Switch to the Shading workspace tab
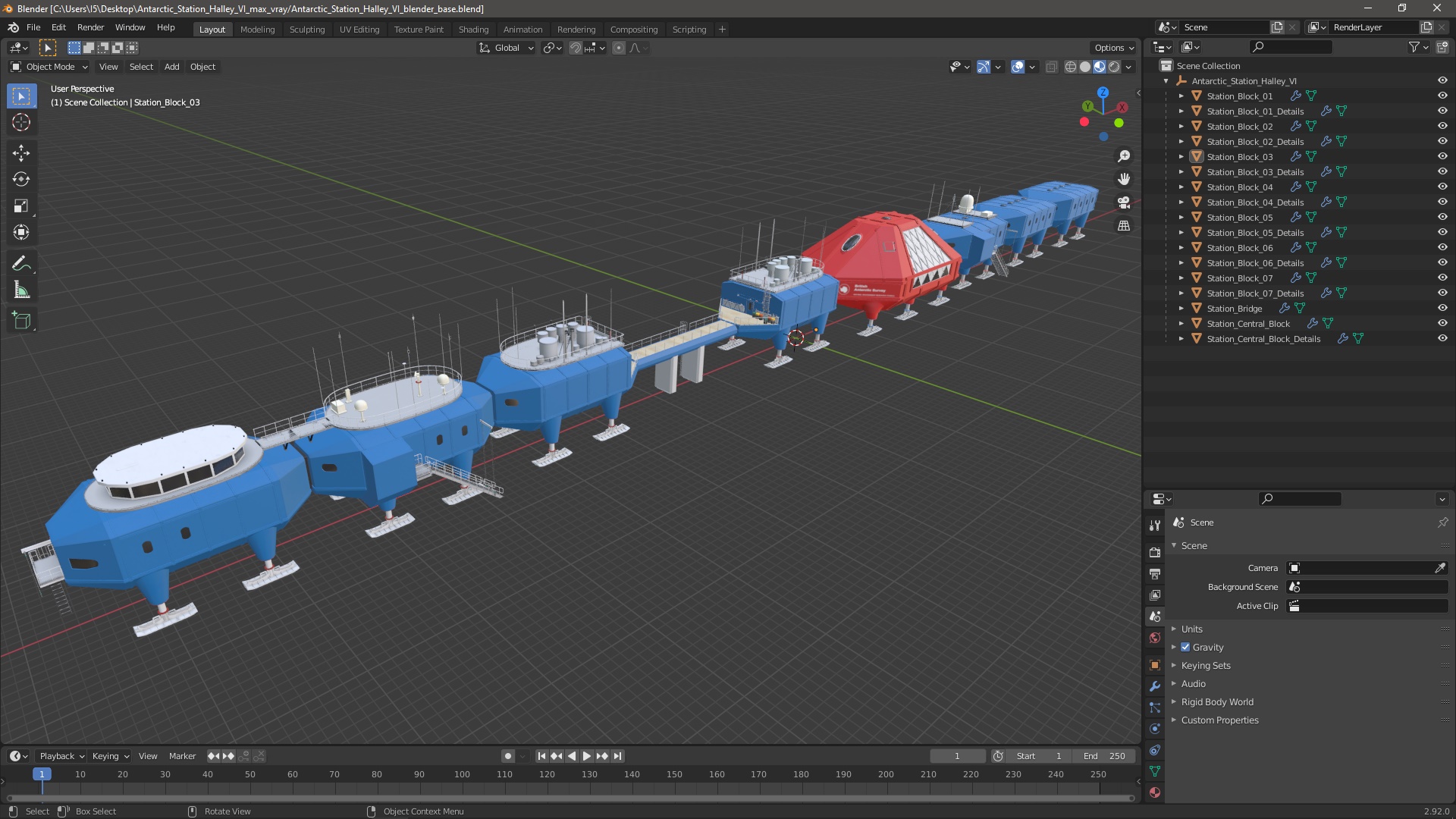1456x819 pixels. pos(473,30)
